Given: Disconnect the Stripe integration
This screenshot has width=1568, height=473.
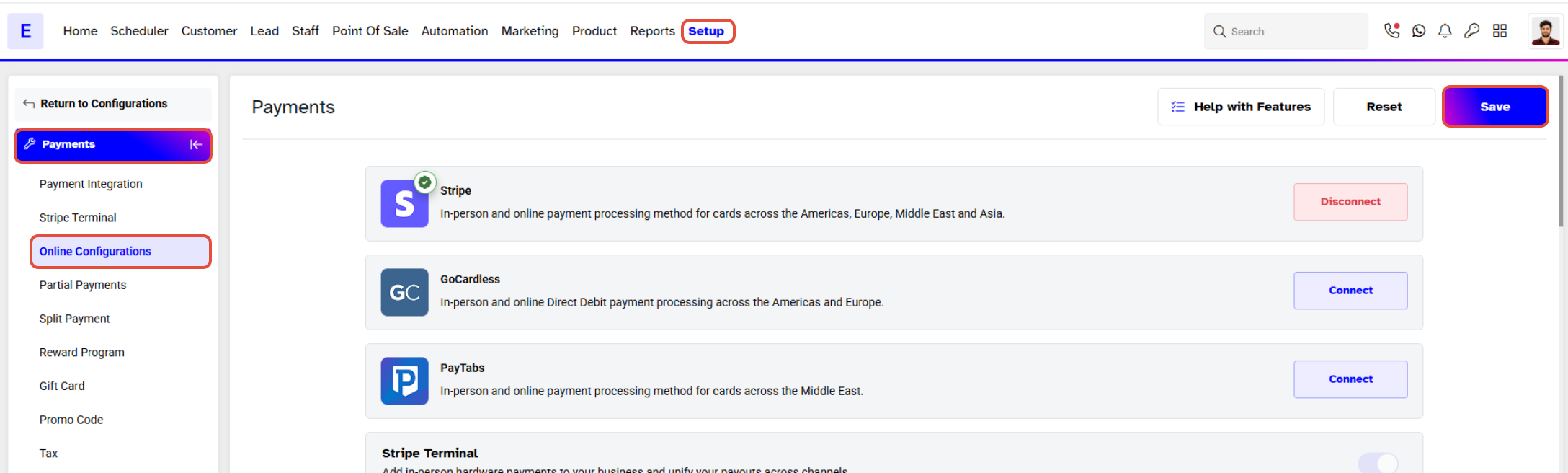Looking at the screenshot, I should pos(1350,202).
